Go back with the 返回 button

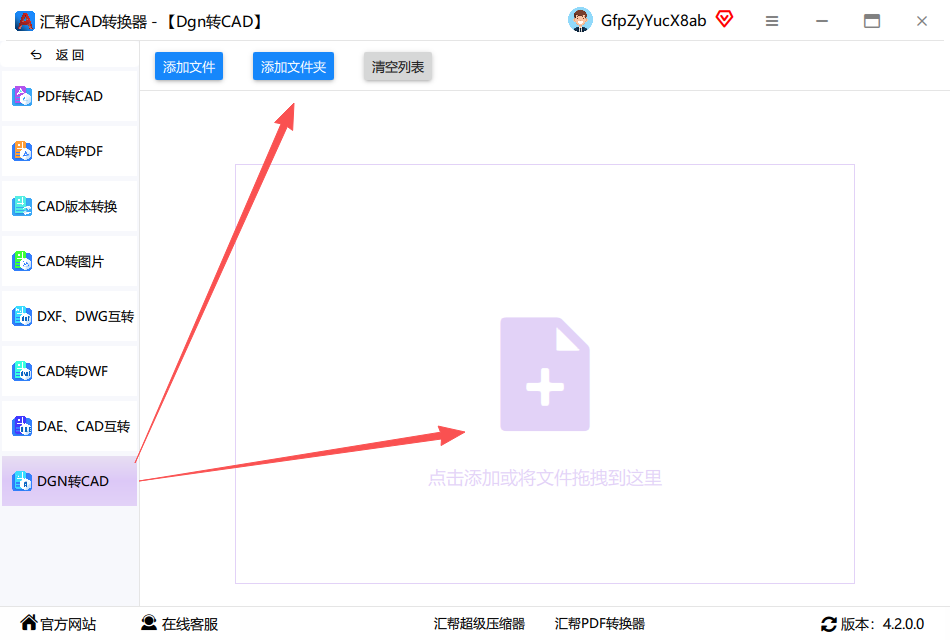(58, 55)
